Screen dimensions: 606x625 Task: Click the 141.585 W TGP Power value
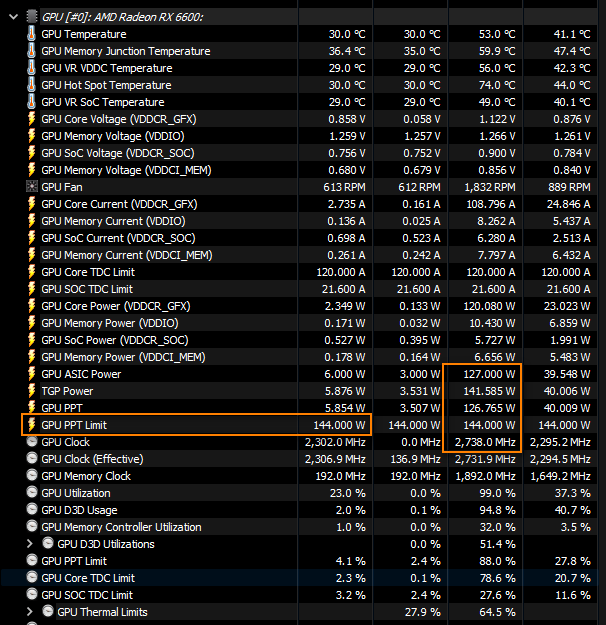pyautogui.click(x=489, y=391)
